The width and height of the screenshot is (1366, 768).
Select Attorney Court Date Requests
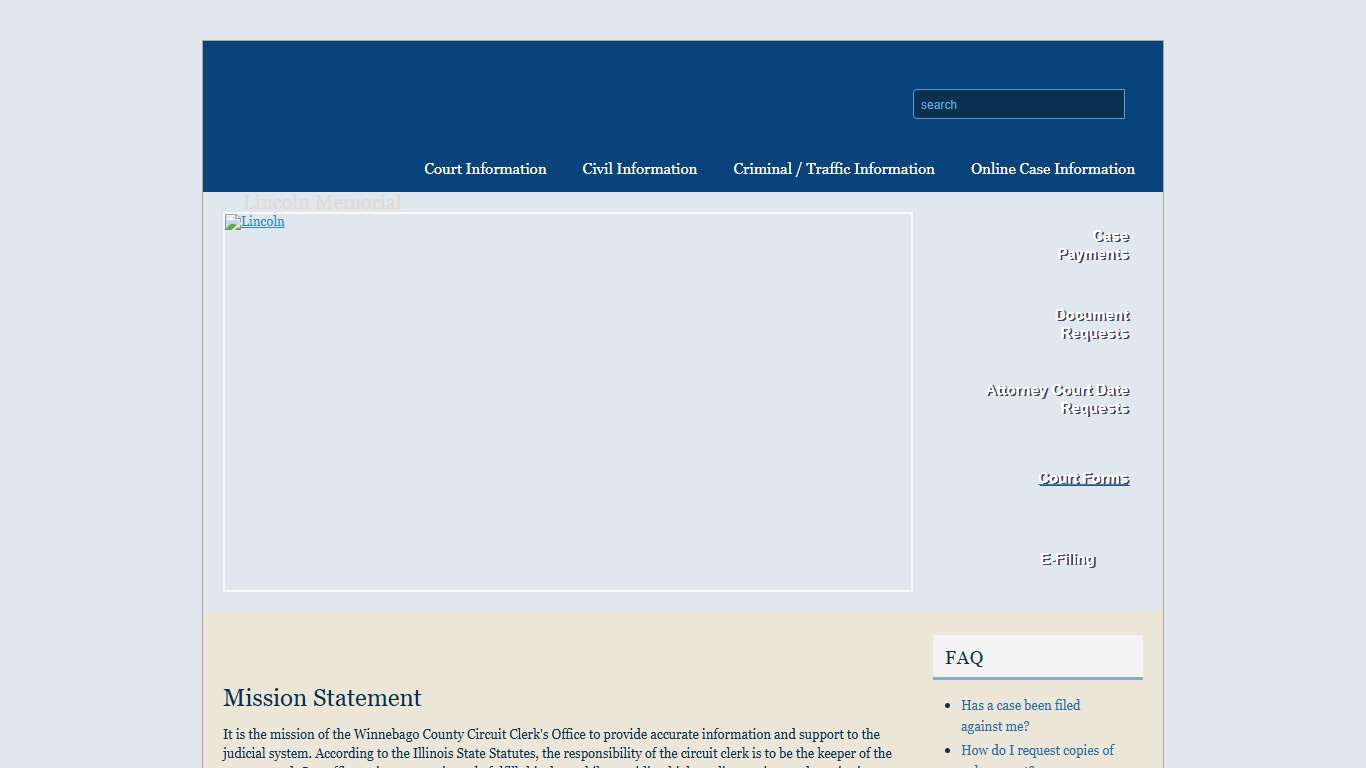click(1057, 399)
